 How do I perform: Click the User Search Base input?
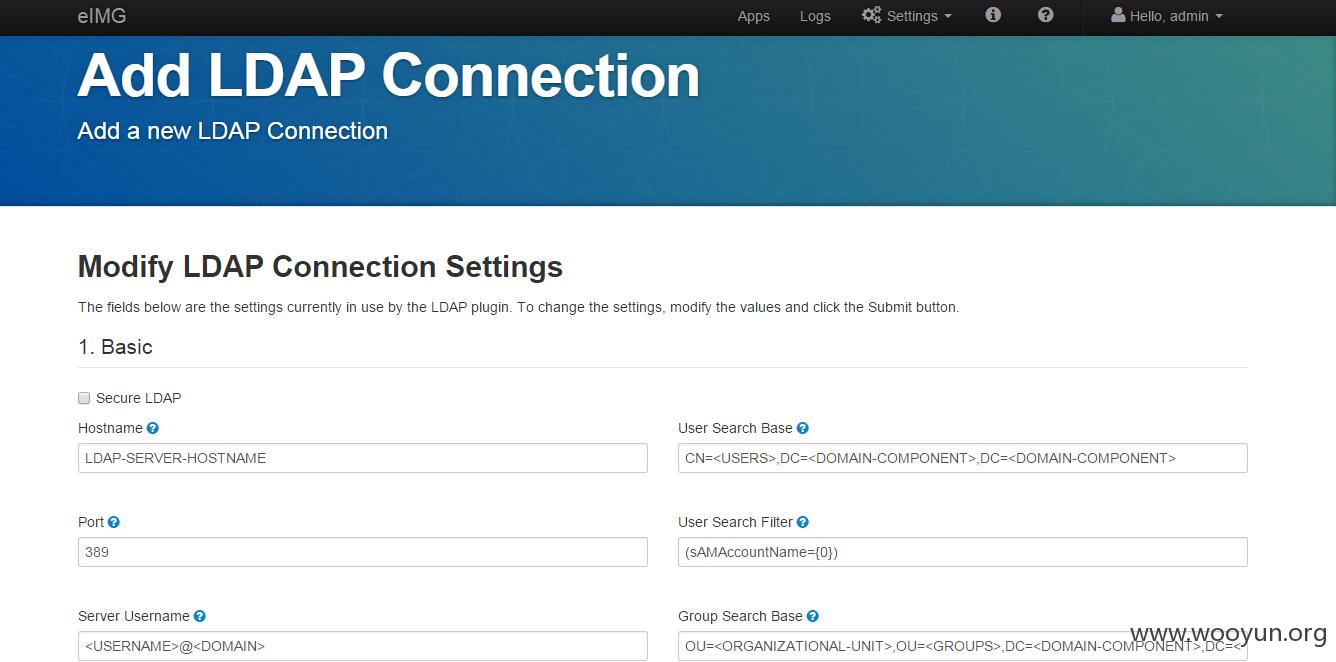click(x=963, y=458)
